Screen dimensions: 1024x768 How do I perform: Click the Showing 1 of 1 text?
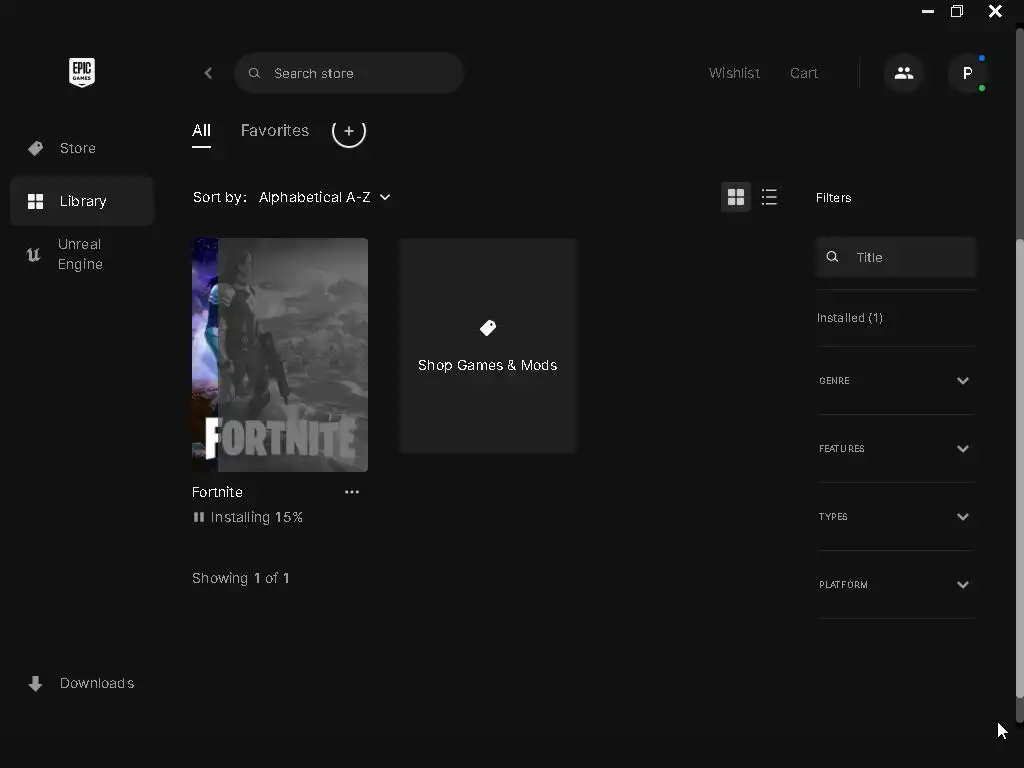tap(240, 579)
